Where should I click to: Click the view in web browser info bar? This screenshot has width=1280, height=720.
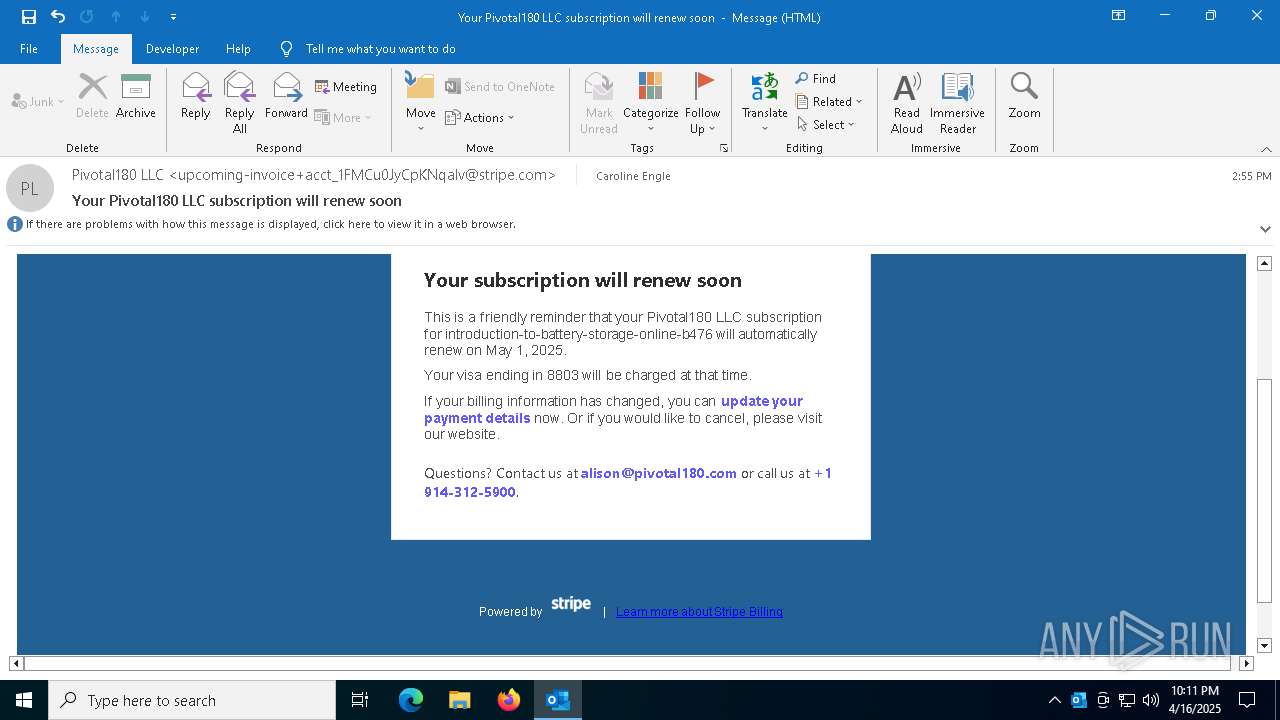[x=270, y=224]
